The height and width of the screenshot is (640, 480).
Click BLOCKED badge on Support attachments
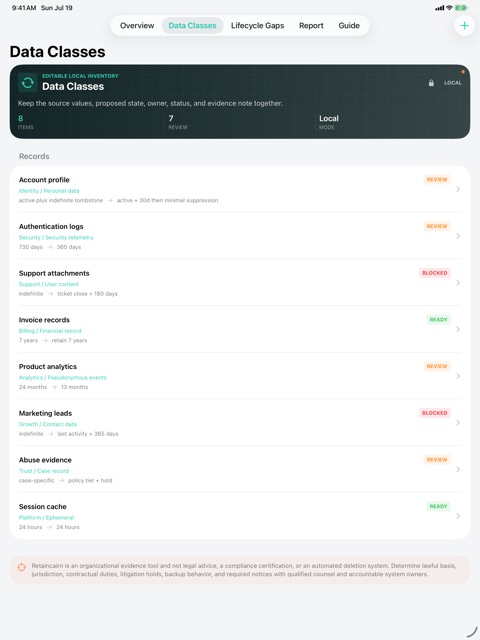click(x=435, y=273)
